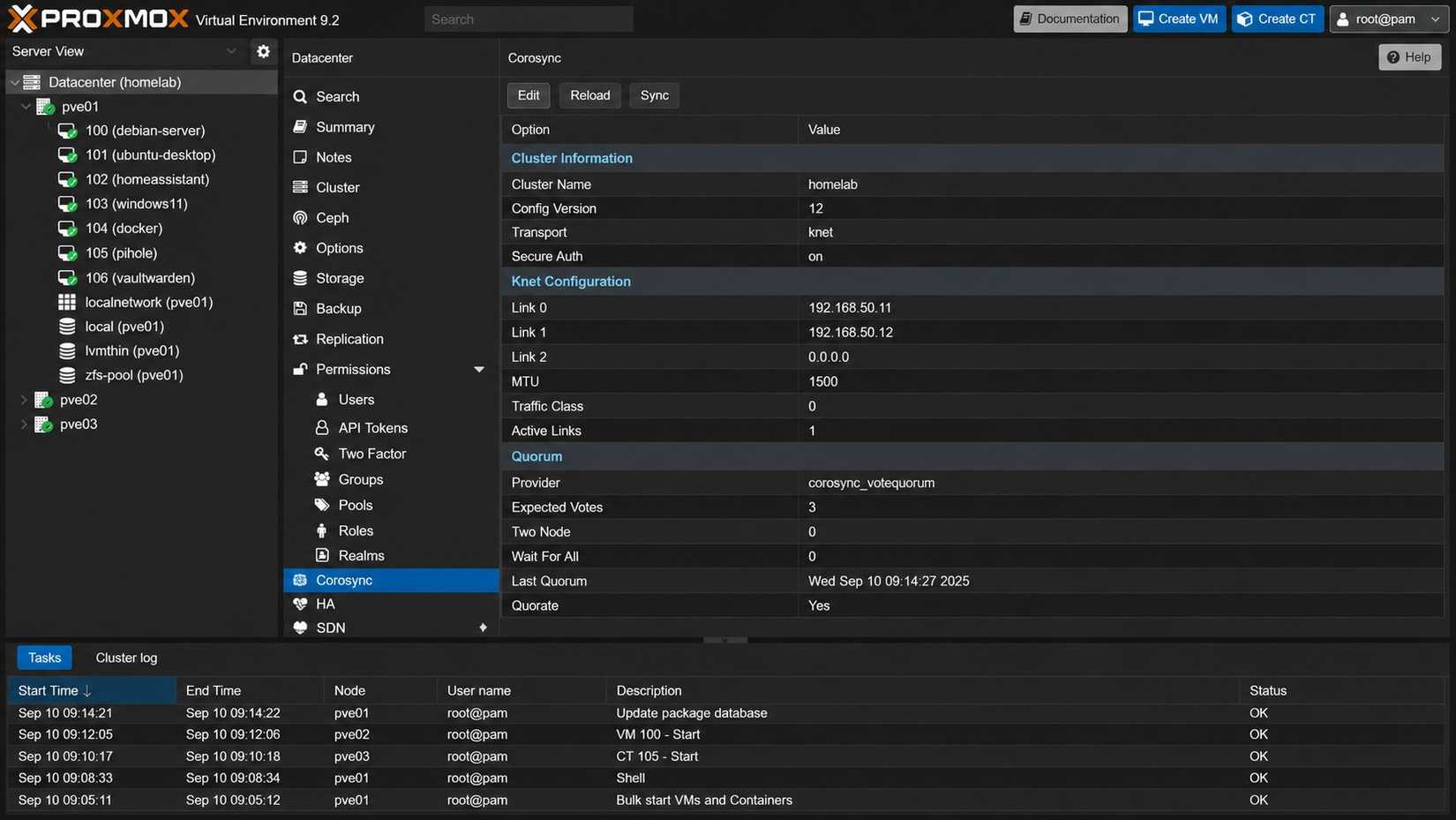1456x820 pixels.
Task: Click the Reload button
Action: pyautogui.click(x=589, y=95)
